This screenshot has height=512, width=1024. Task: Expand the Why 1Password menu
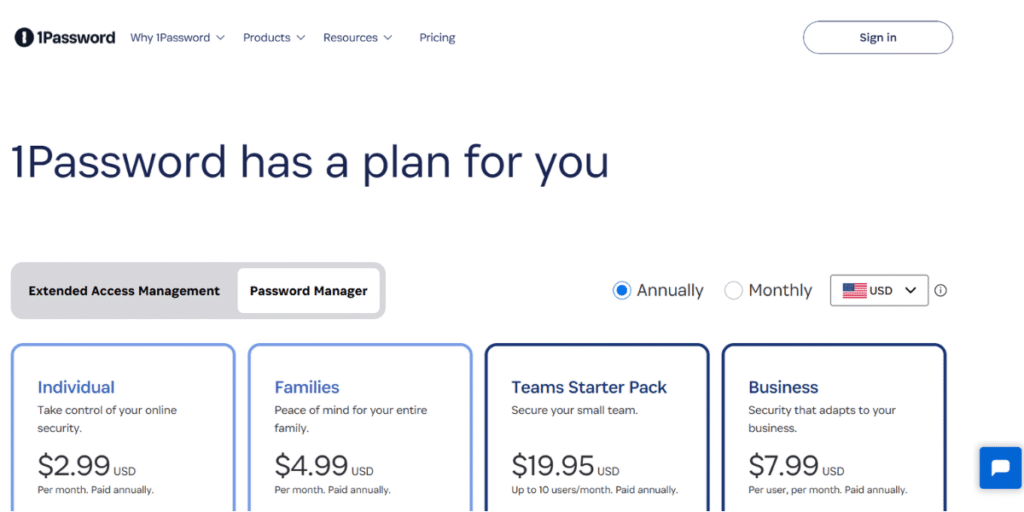(x=177, y=38)
